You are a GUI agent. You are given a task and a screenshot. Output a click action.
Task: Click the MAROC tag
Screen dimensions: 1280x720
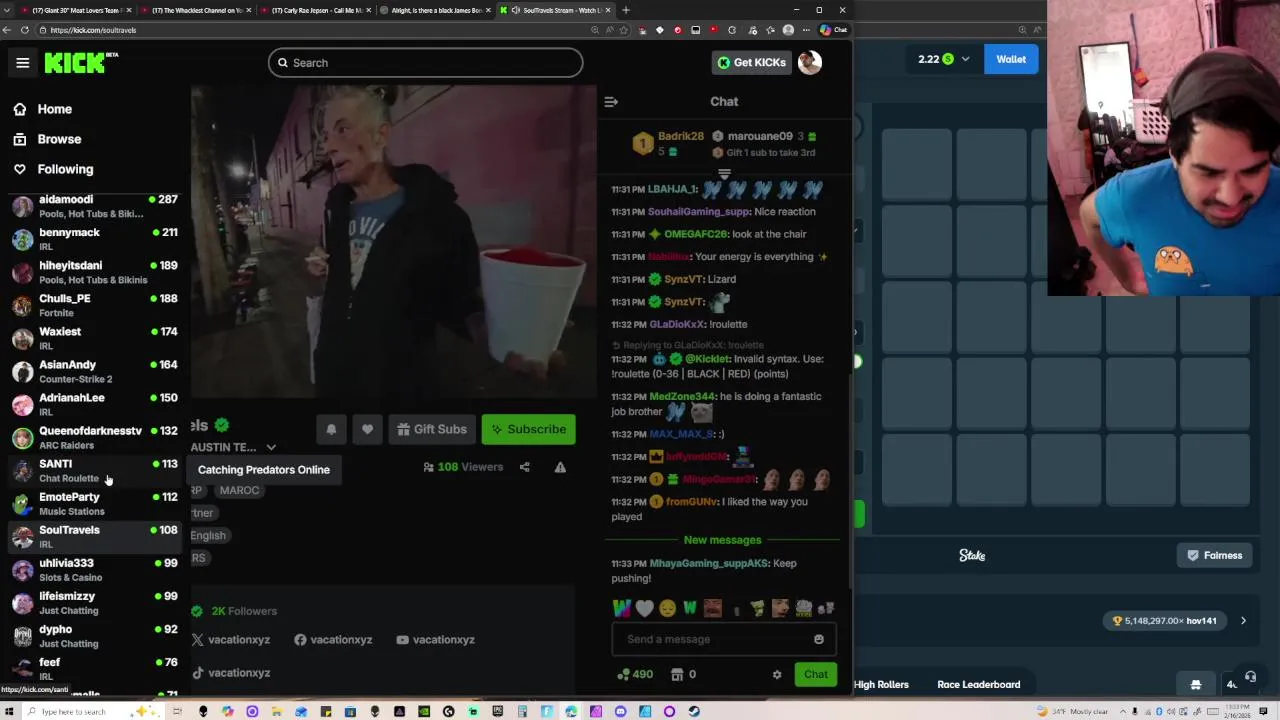(239, 490)
